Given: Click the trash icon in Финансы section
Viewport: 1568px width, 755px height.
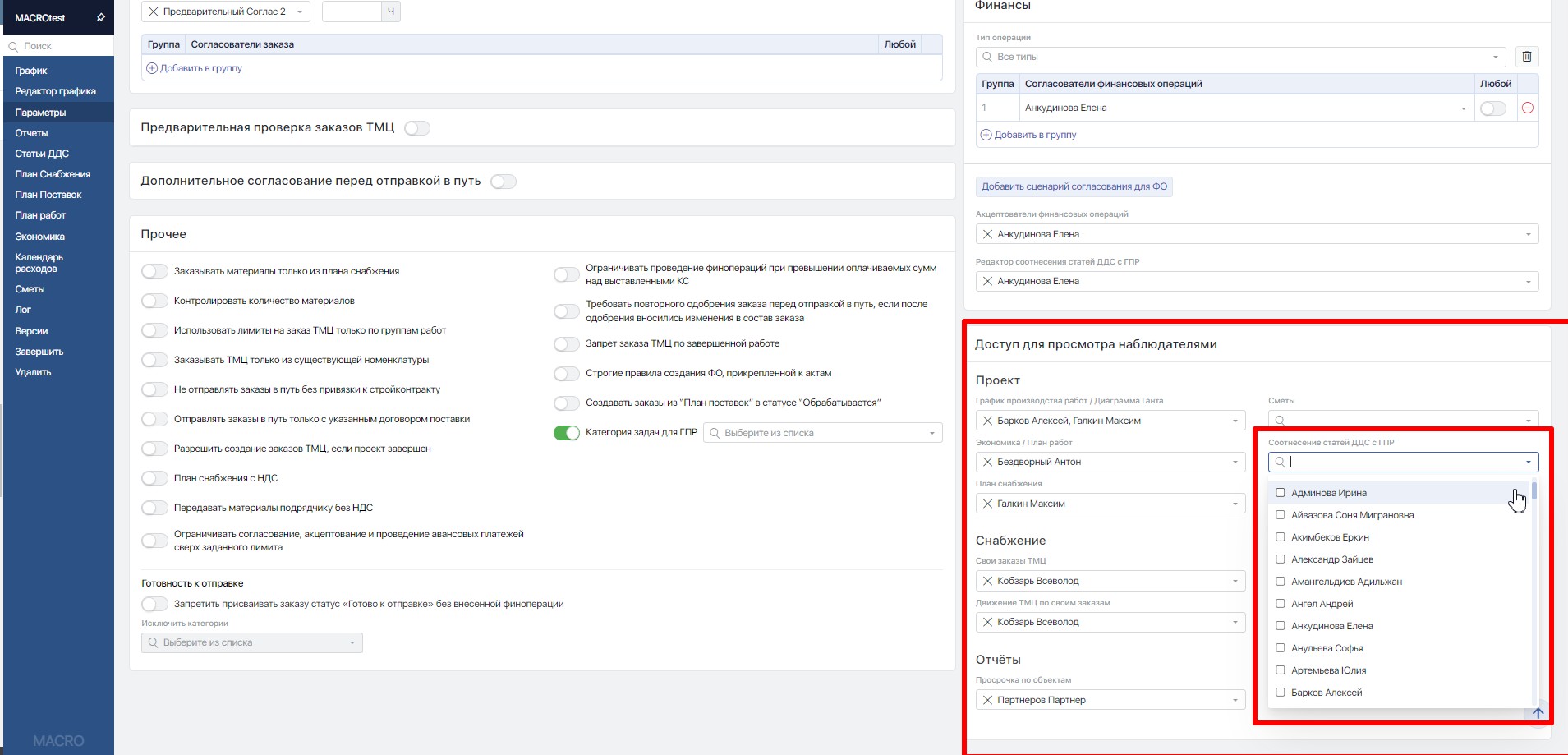Looking at the screenshot, I should coord(1527,57).
